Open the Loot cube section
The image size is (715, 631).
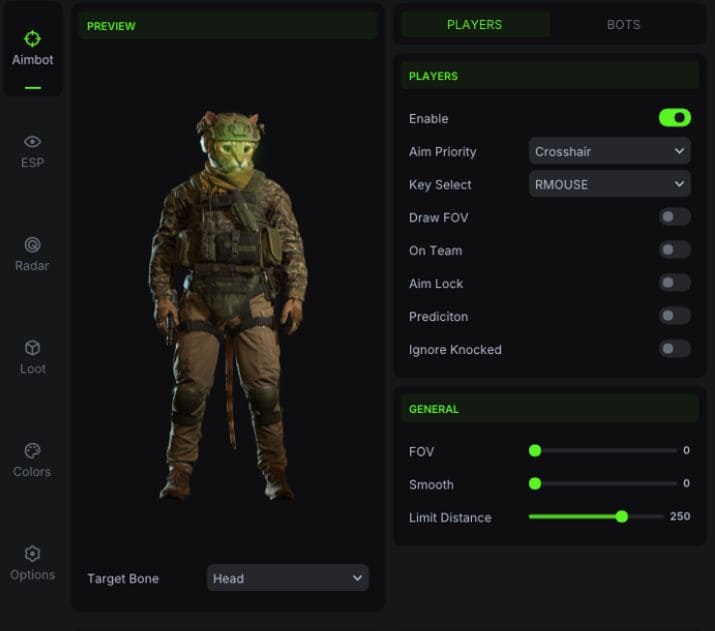tap(32, 357)
